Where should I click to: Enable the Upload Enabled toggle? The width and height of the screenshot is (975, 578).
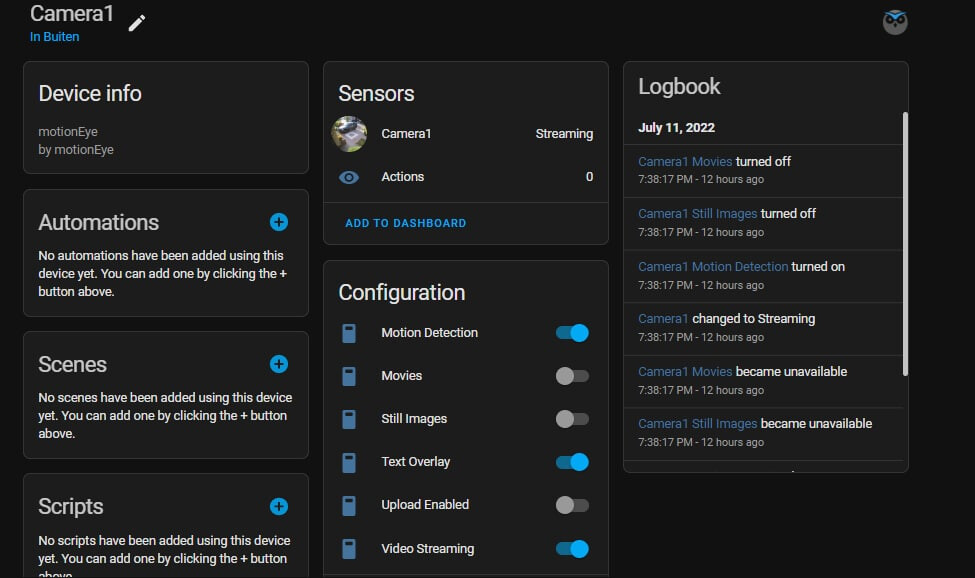coord(572,505)
